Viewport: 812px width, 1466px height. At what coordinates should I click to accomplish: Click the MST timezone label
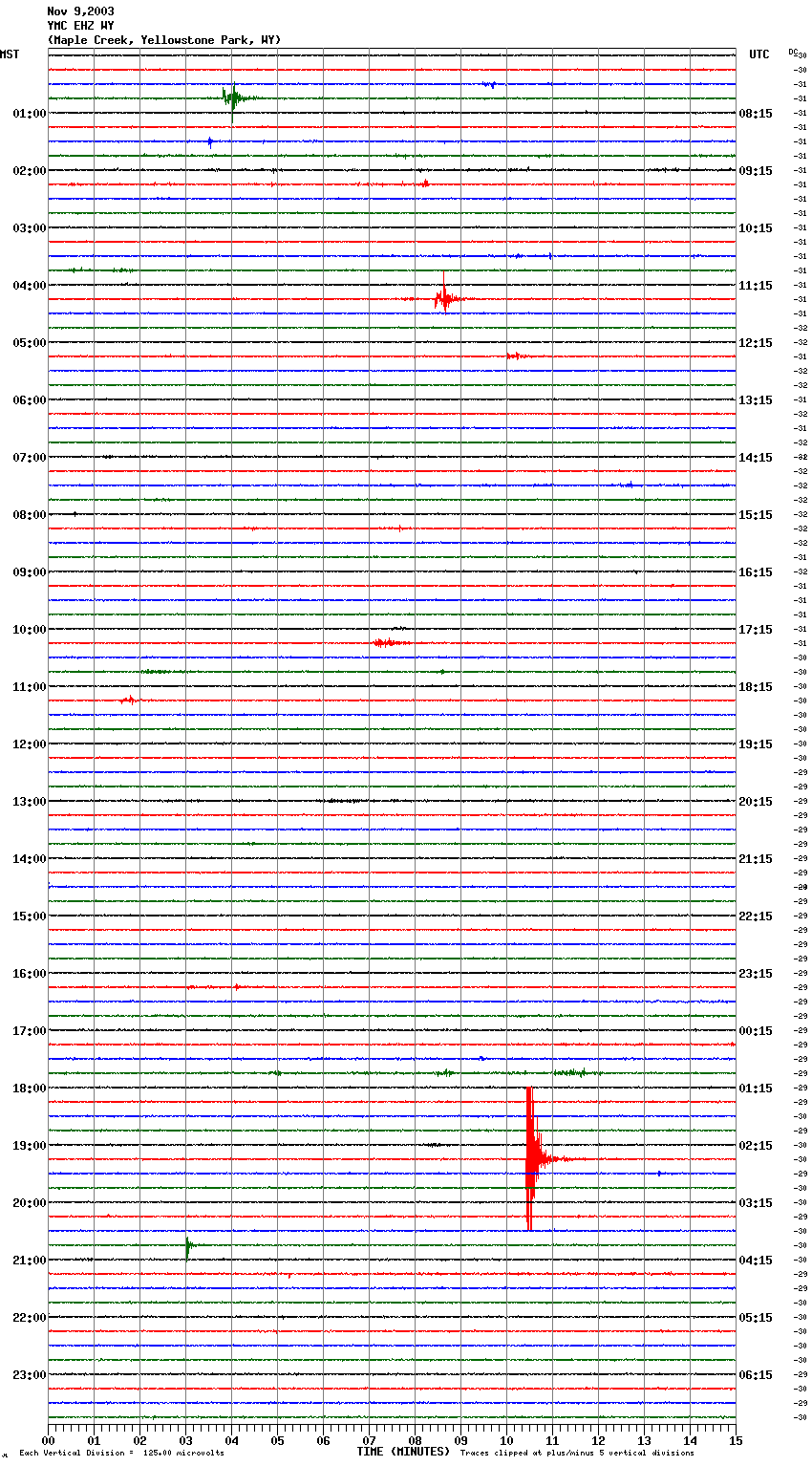tap(10, 54)
